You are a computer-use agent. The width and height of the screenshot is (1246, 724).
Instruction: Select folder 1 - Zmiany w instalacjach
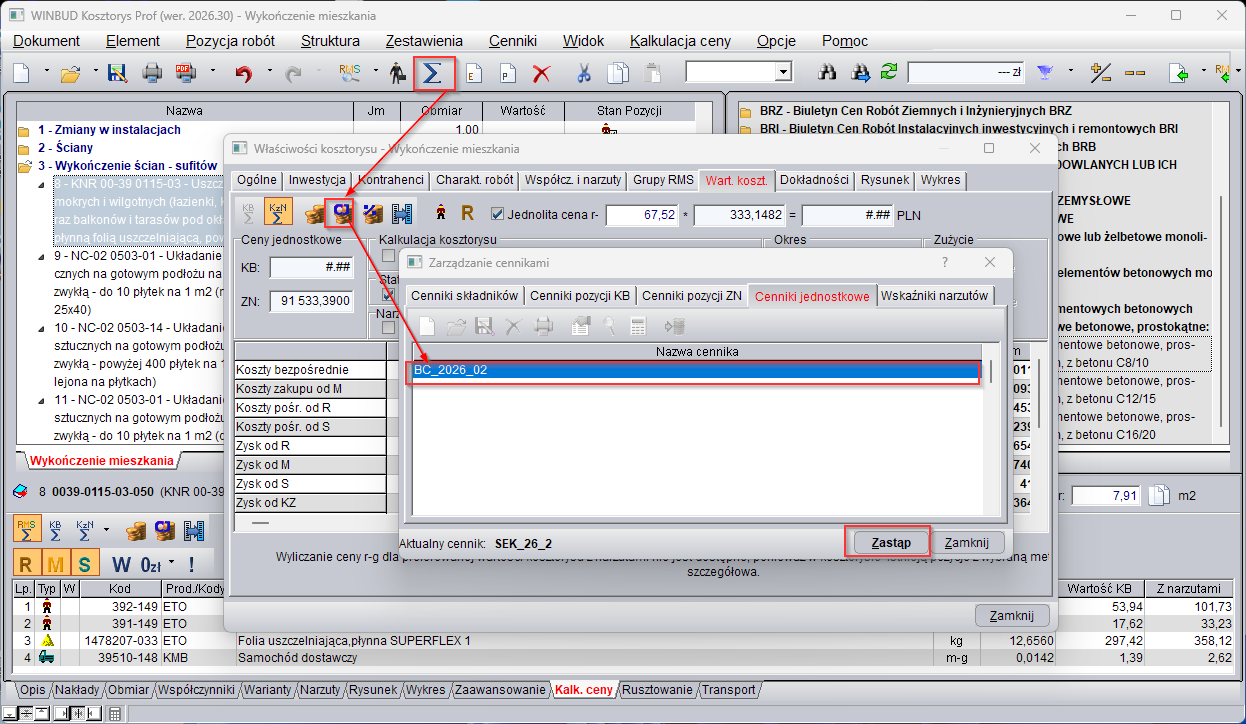tap(109, 130)
